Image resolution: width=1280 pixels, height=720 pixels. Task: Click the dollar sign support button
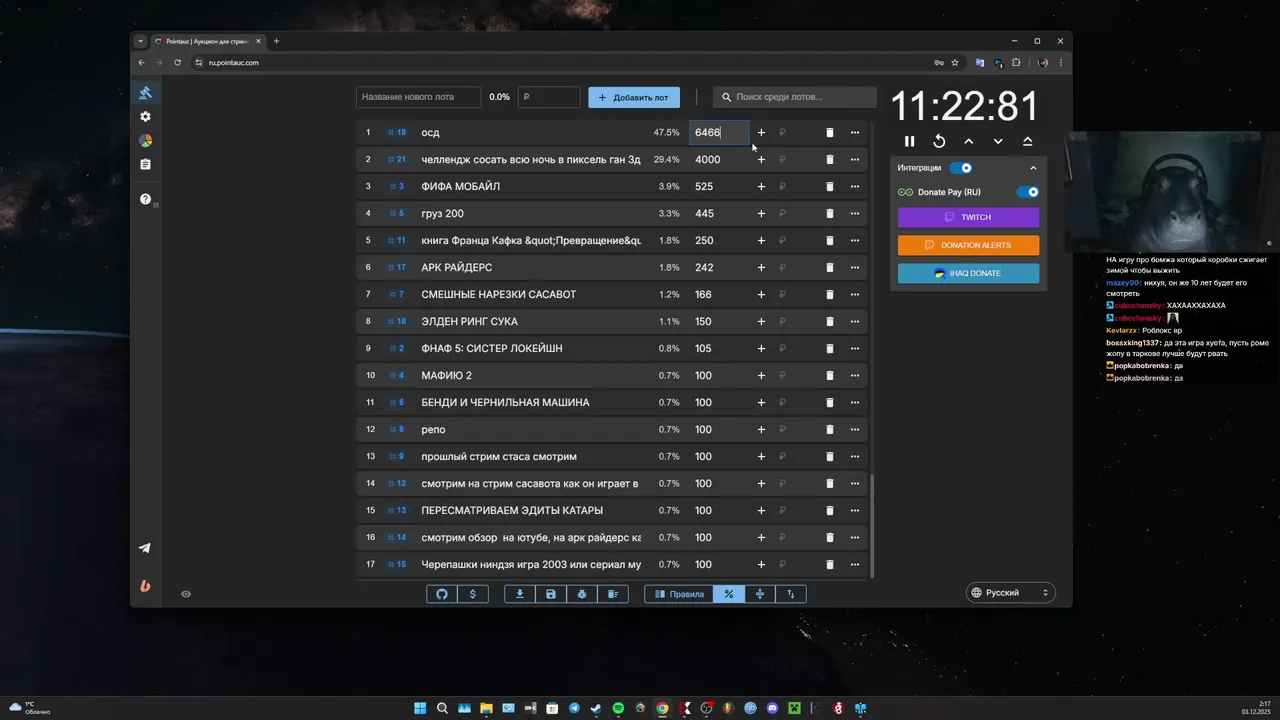coord(472,594)
